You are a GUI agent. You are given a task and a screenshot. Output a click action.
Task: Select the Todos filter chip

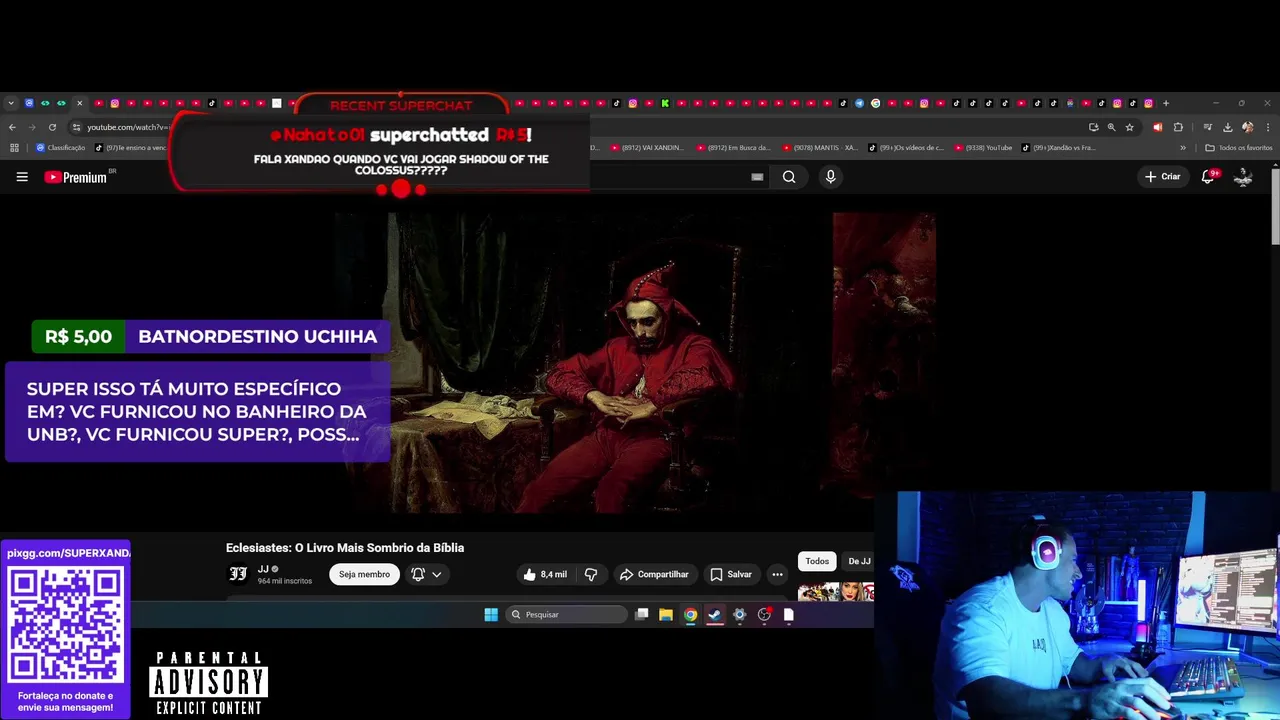tap(817, 561)
